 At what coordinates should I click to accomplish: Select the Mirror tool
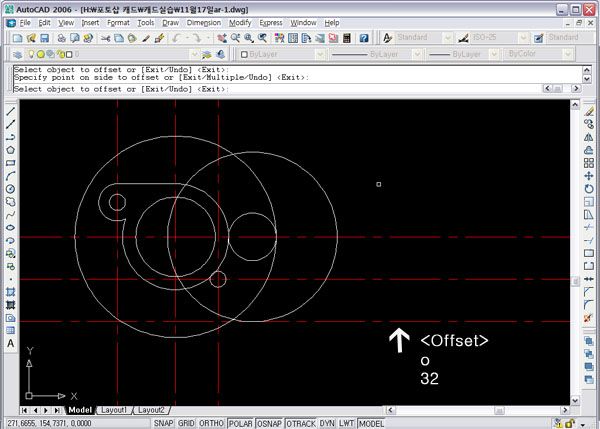tap(589, 137)
